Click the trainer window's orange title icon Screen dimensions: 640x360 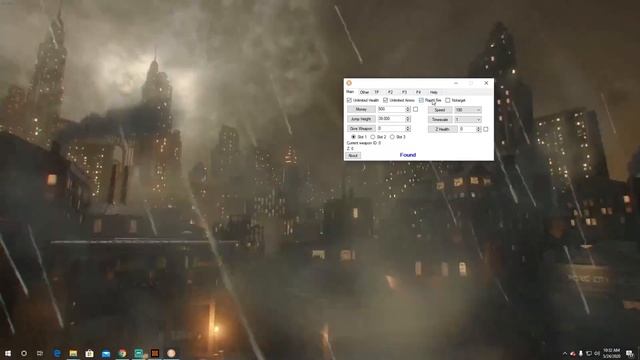coord(349,83)
